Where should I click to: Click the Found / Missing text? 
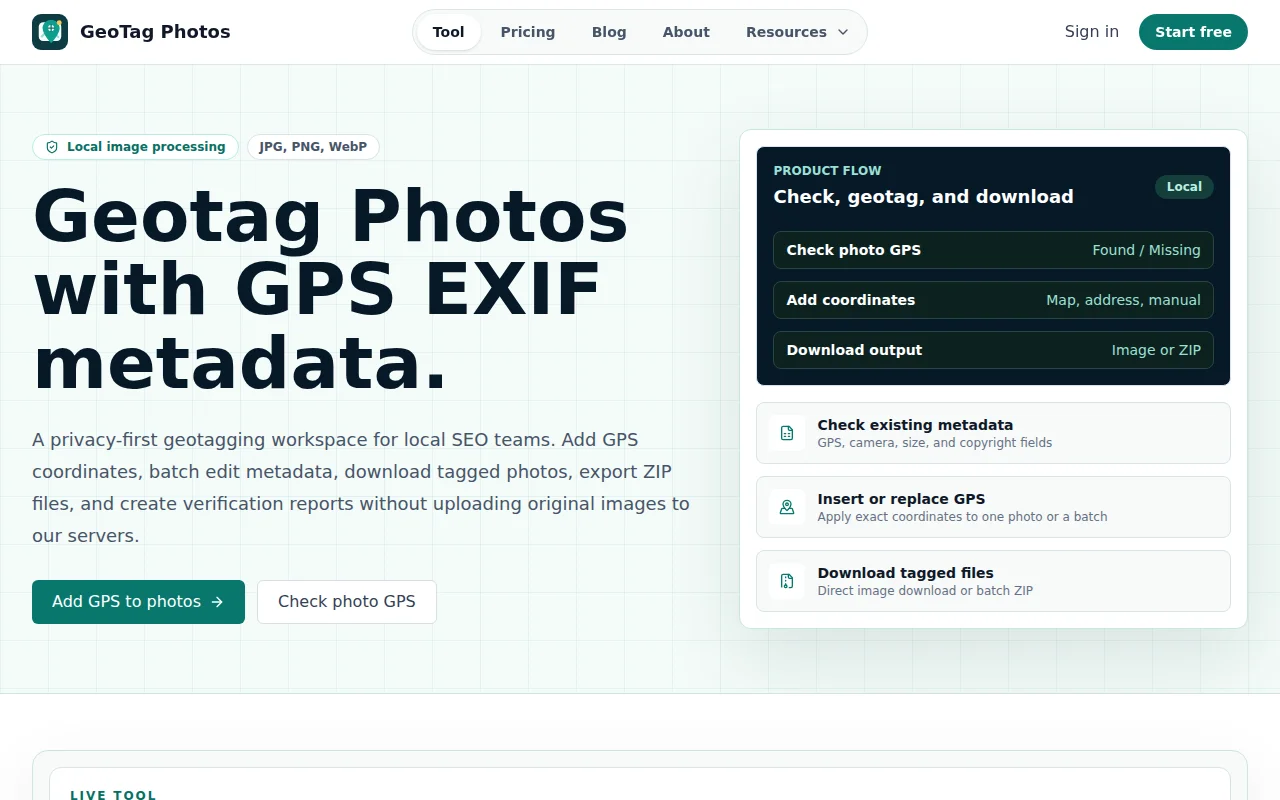pyautogui.click(x=1146, y=250)
